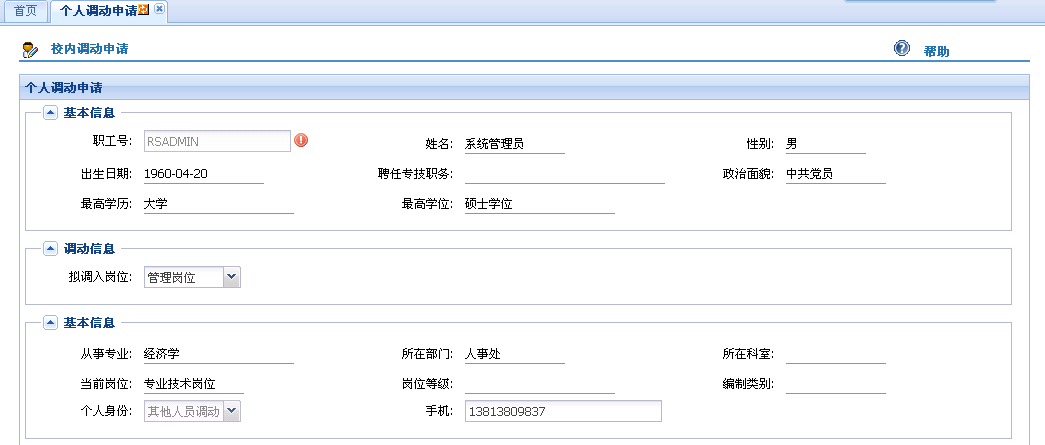Click the 校内调动申请 user-edit icon
This screenshot has height=445, width=1045.
30,49
